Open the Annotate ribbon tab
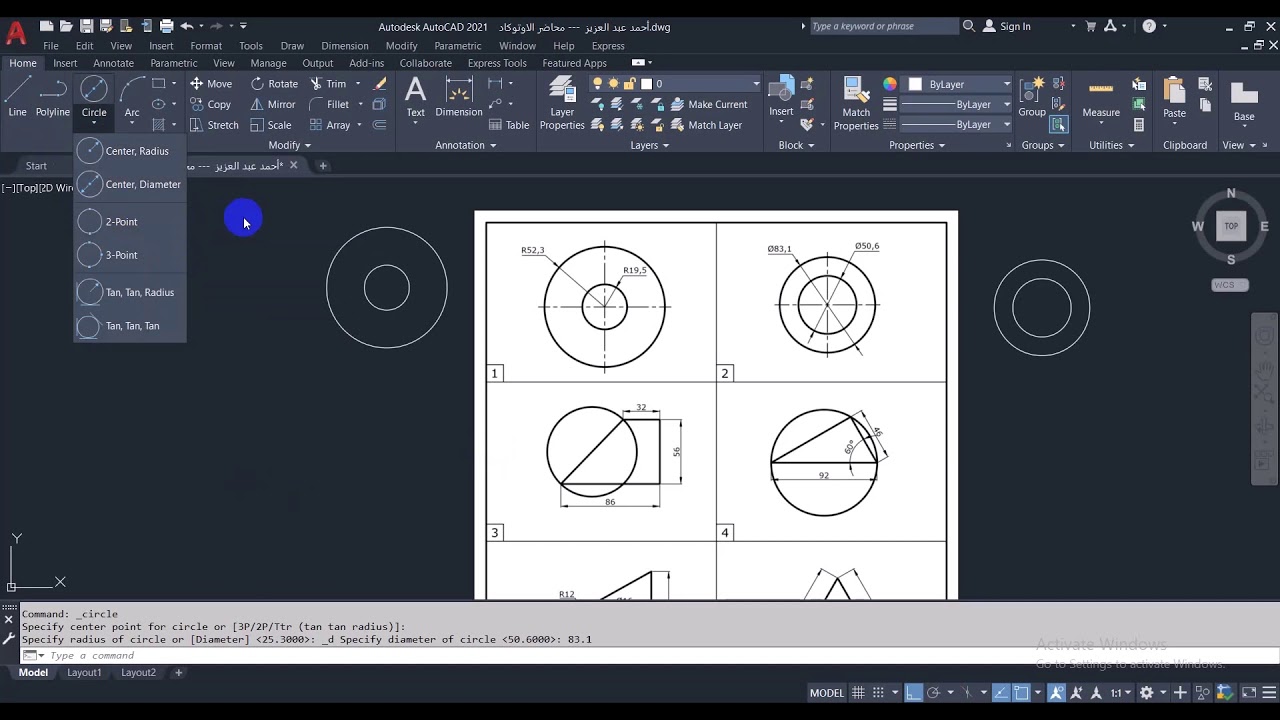This screenshot has height=720, width=1280. click(113, 63)
